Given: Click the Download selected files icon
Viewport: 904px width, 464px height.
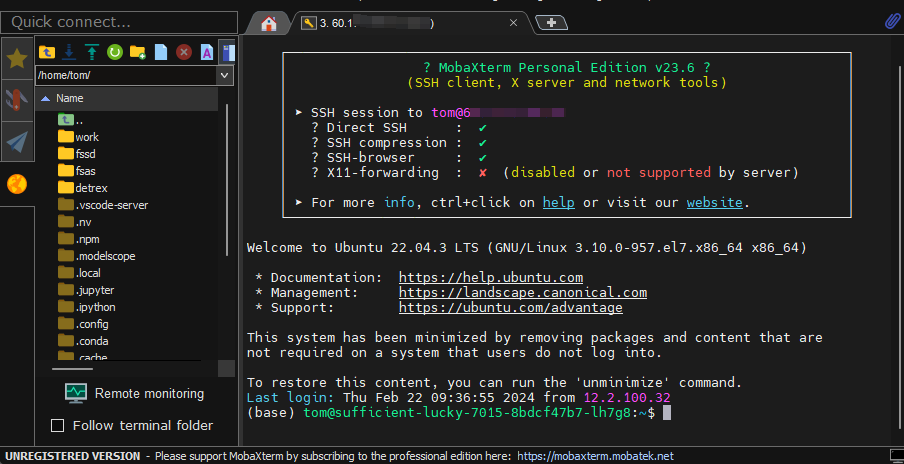Looking at the screenshot, I should pos(69,52).
